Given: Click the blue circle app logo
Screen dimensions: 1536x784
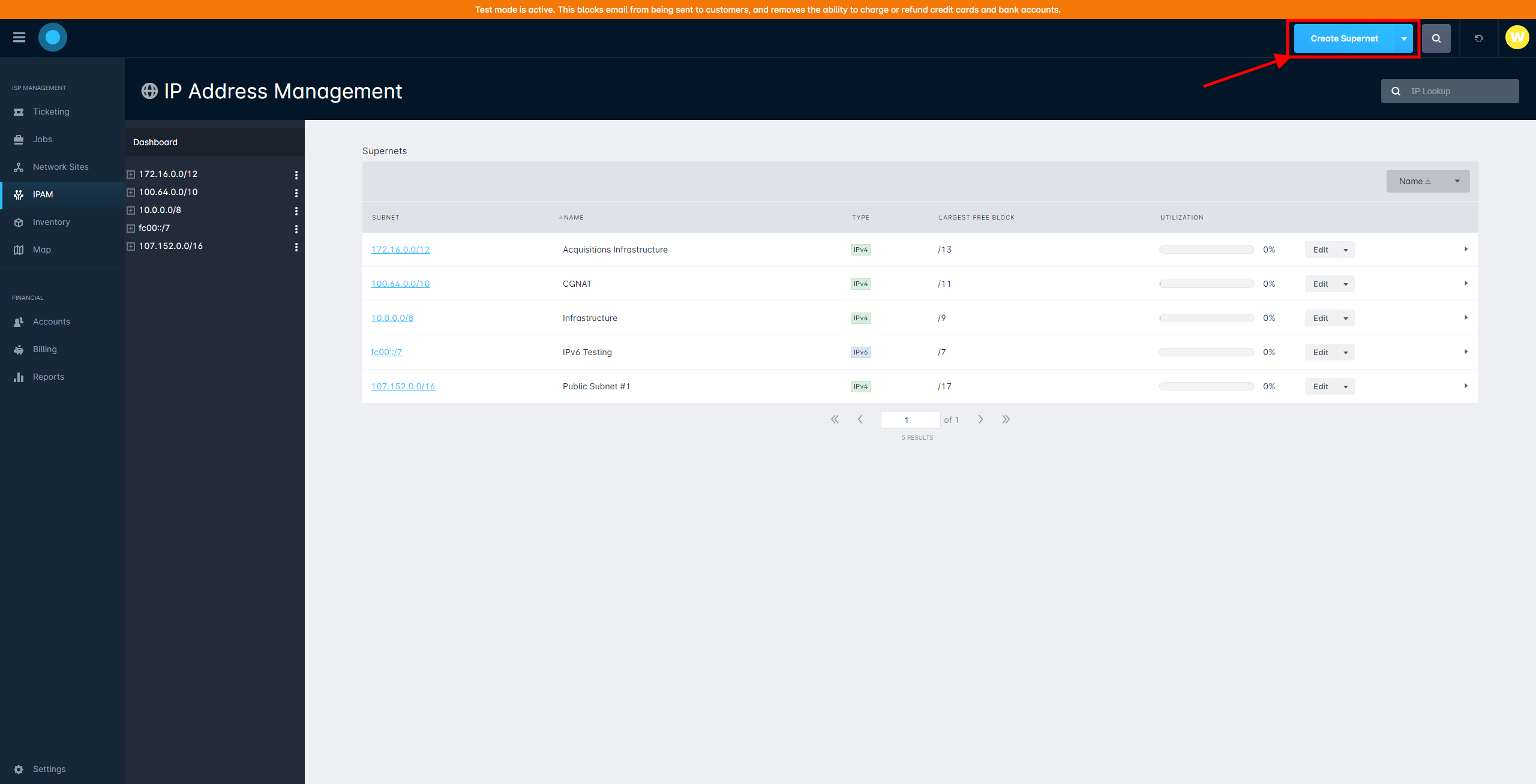Looking at the screenshot, I should (x=53, y=37).
